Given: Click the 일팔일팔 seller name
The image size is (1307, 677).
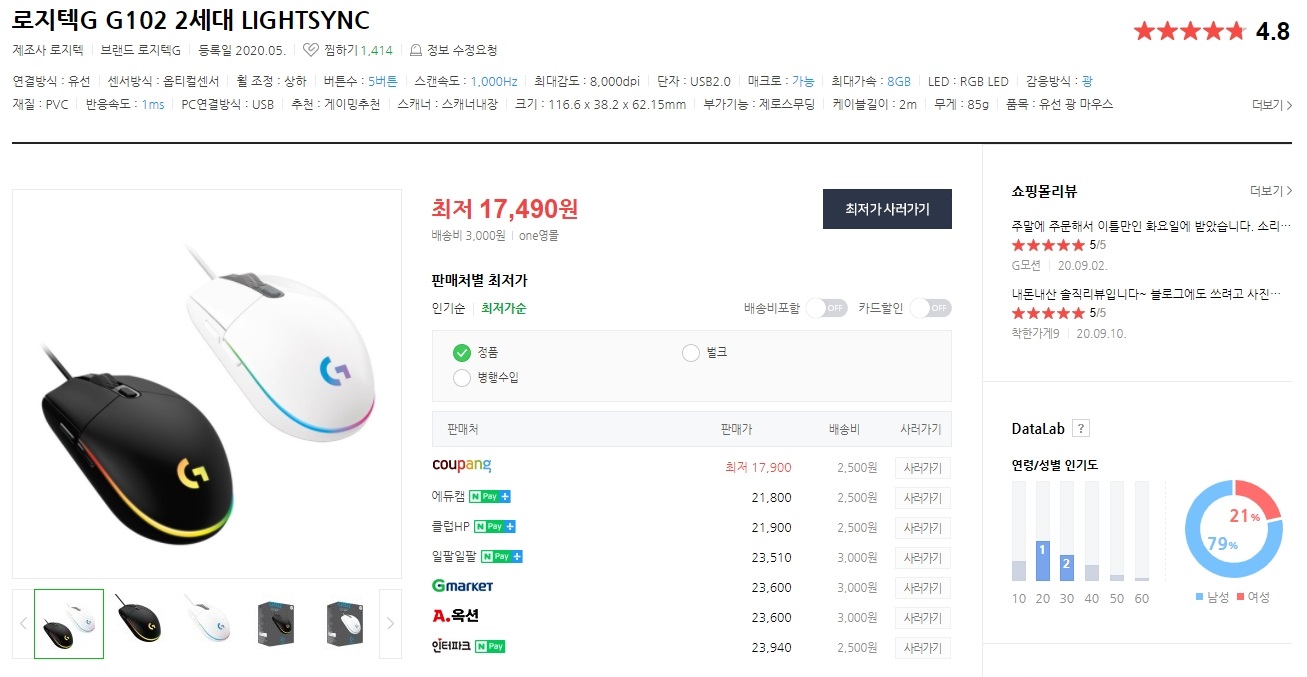Looking at the screenshot, I should (x=454, y=557).
